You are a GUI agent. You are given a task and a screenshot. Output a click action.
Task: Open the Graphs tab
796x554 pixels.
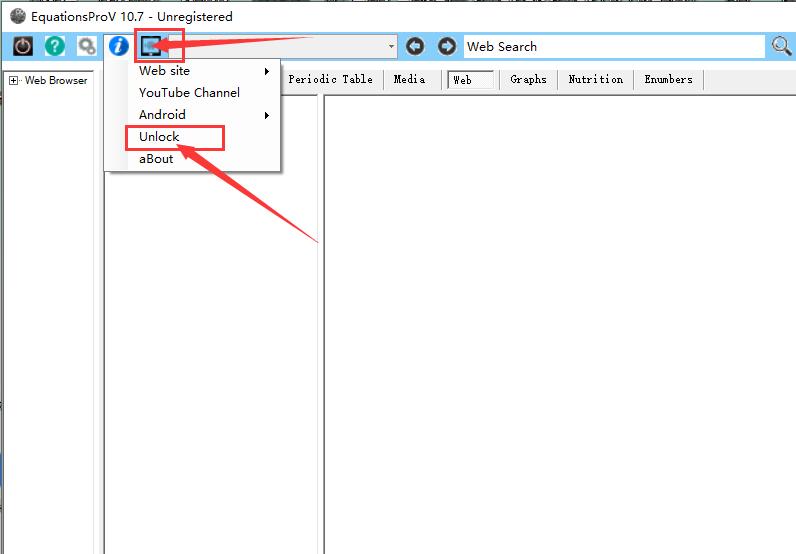tap(528, 80)
